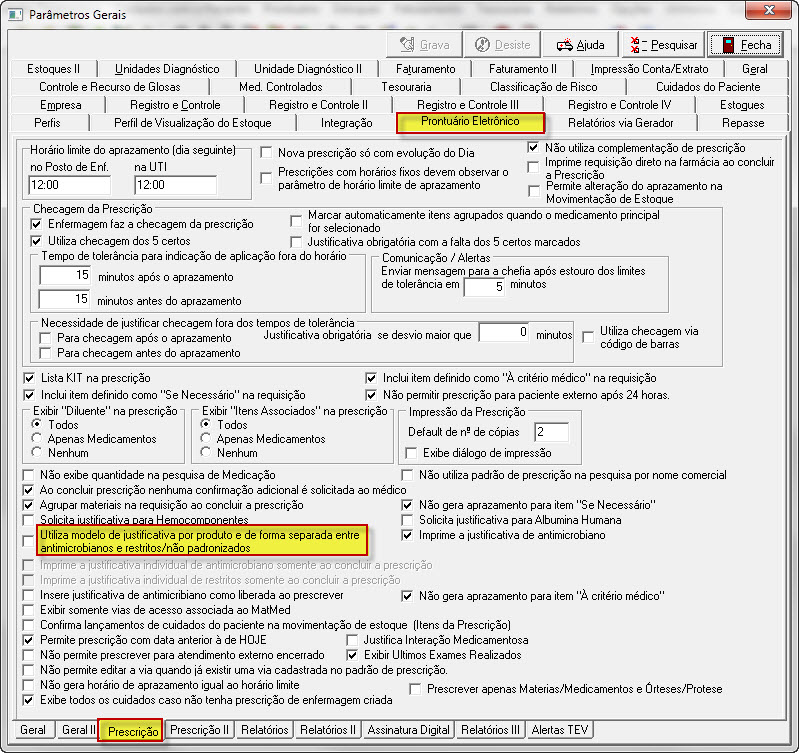
Task: Open the Integração tab
Action: click(x=347, y=123)
